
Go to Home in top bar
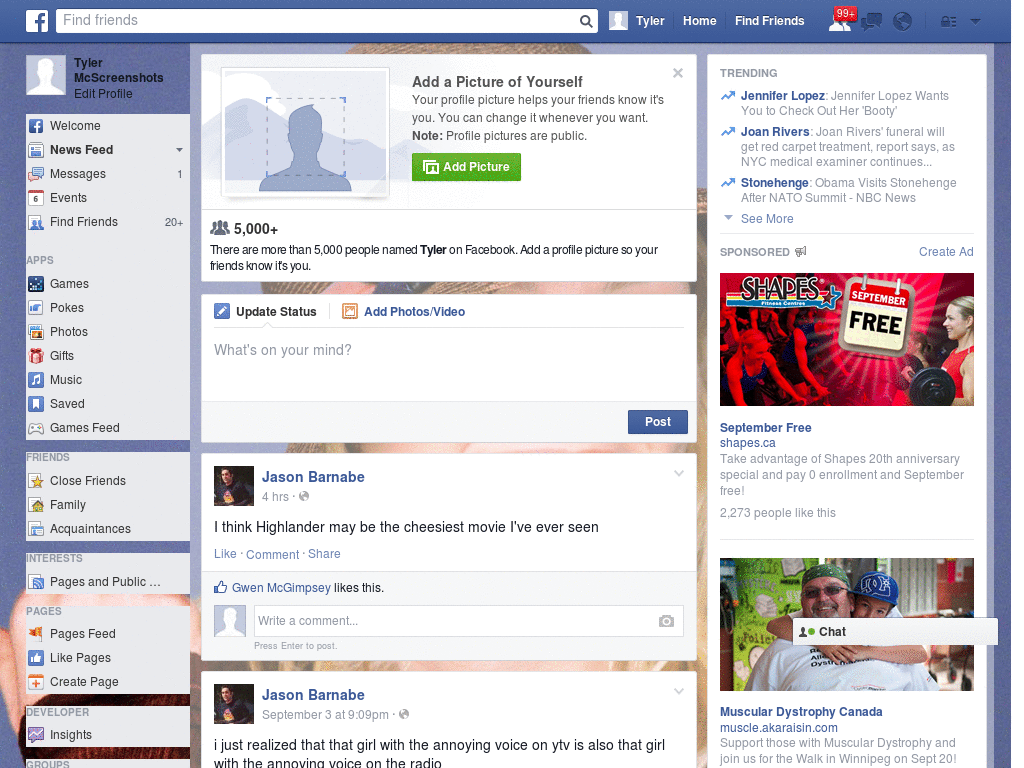699,21
